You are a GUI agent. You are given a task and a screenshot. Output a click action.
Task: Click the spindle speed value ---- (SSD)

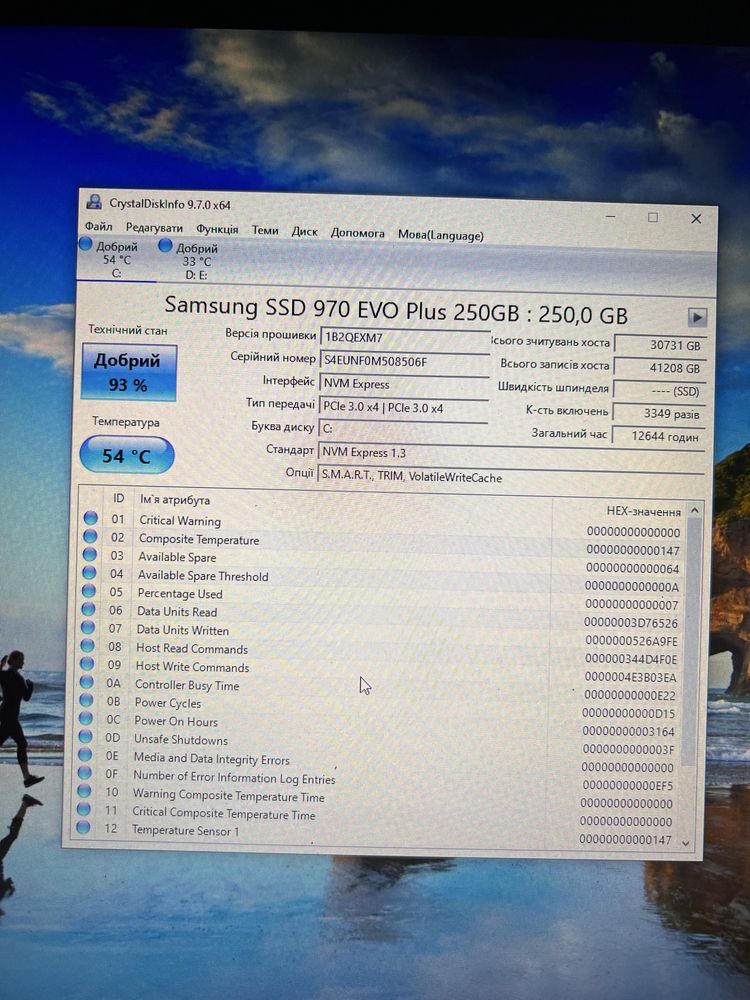(x=659, y=391)
